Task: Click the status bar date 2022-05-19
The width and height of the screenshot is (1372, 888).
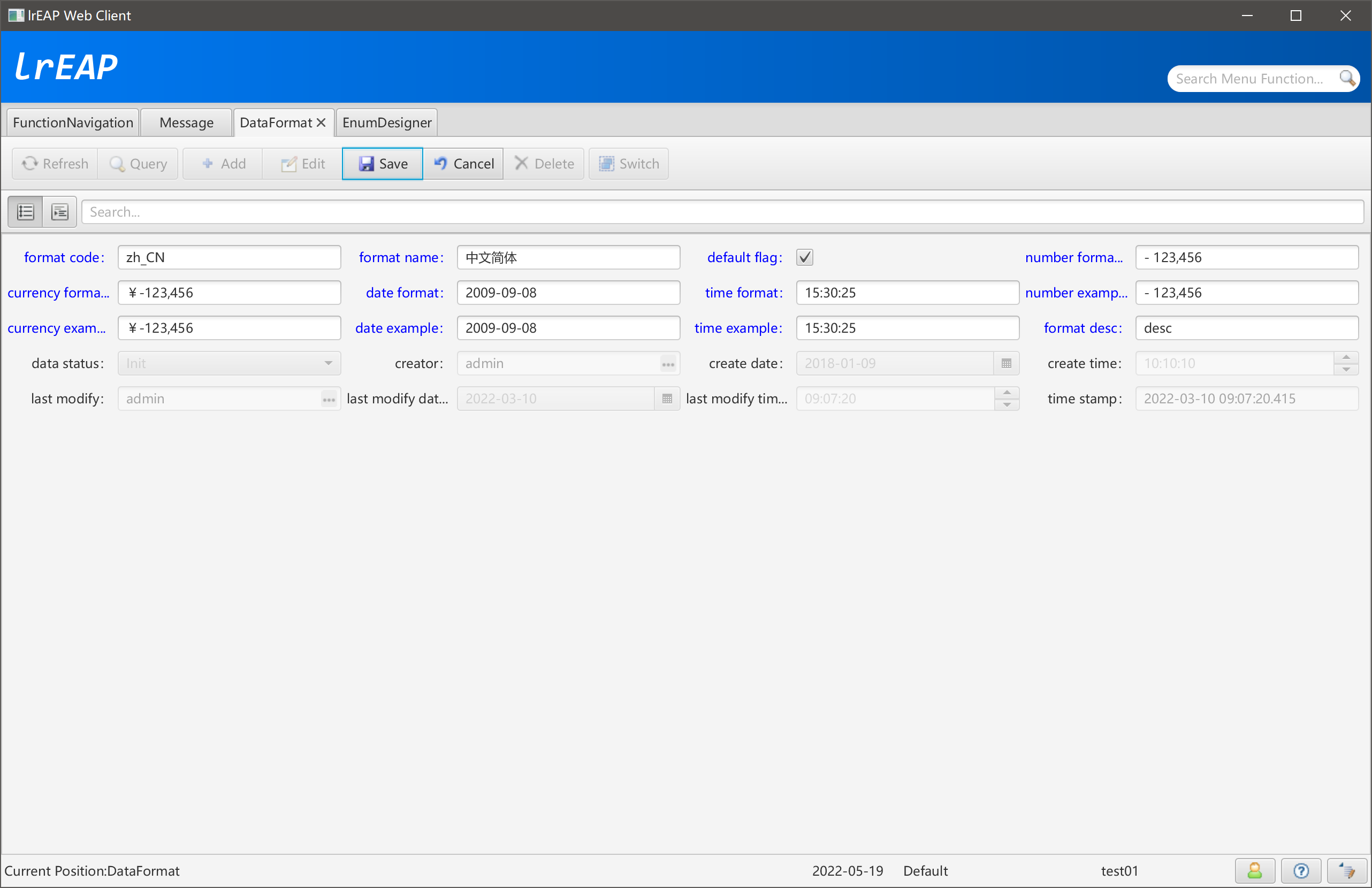Action: (x=847, y=871)
